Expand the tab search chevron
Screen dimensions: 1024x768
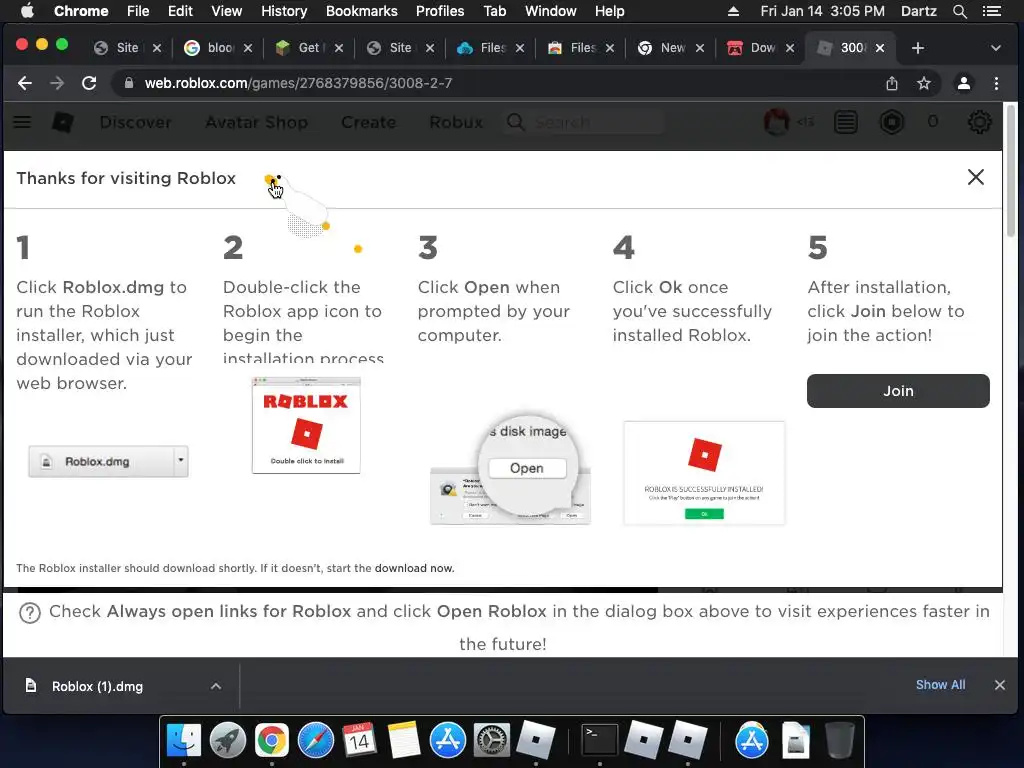(995, 48)
